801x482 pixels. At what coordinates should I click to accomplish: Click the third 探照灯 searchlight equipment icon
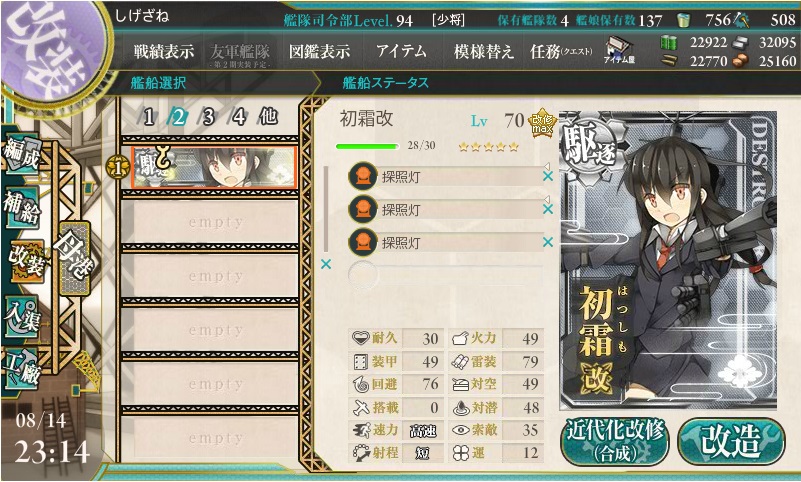coord(363,242)
